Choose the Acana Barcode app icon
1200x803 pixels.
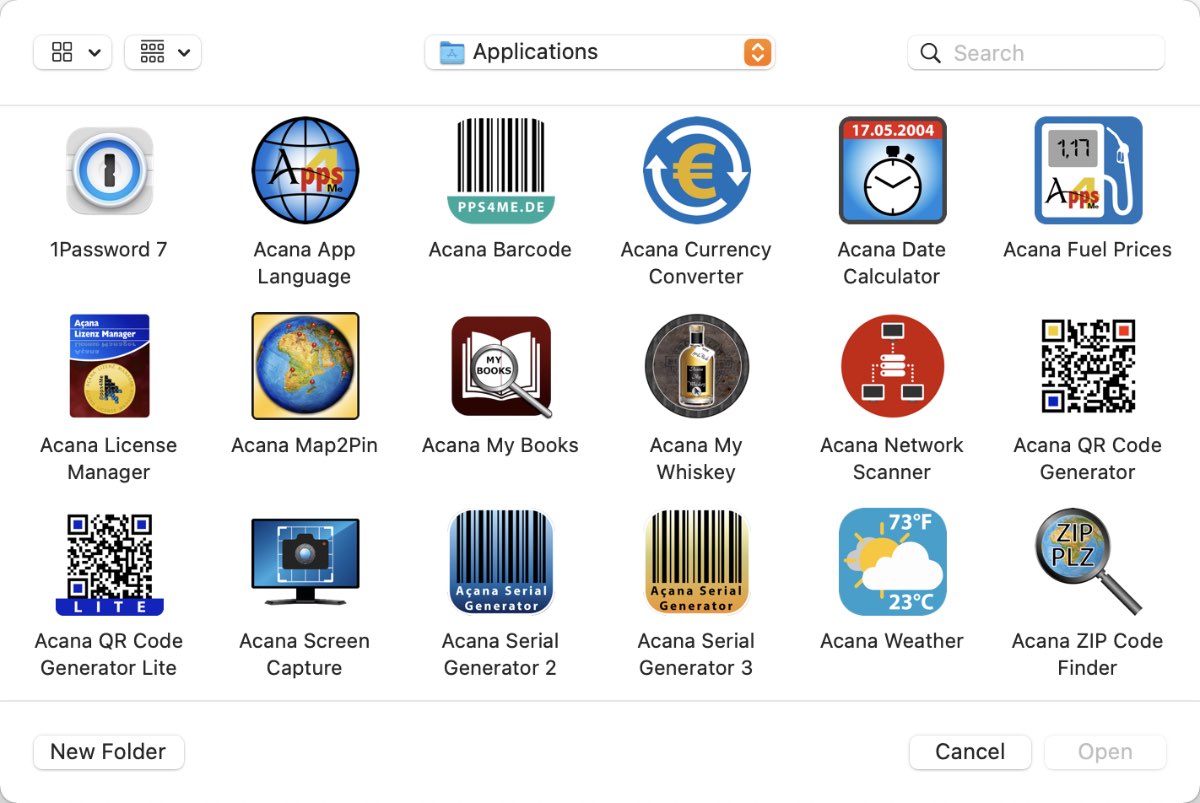point(500,171)
